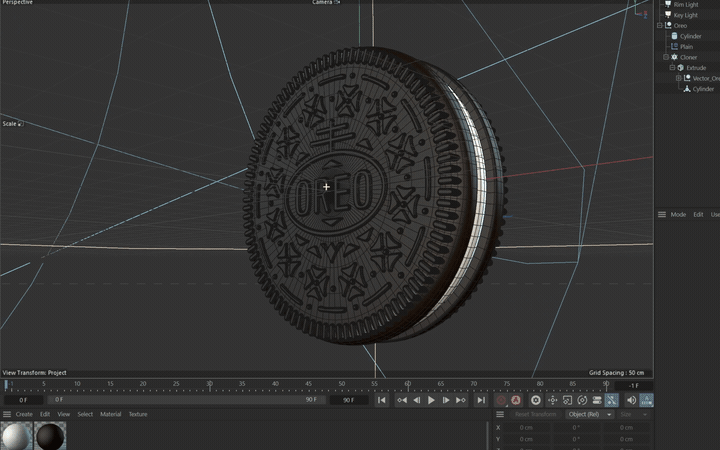Open the Select menu
The height and width of the screenshot is (450, 720).
[x=85, y=414]
